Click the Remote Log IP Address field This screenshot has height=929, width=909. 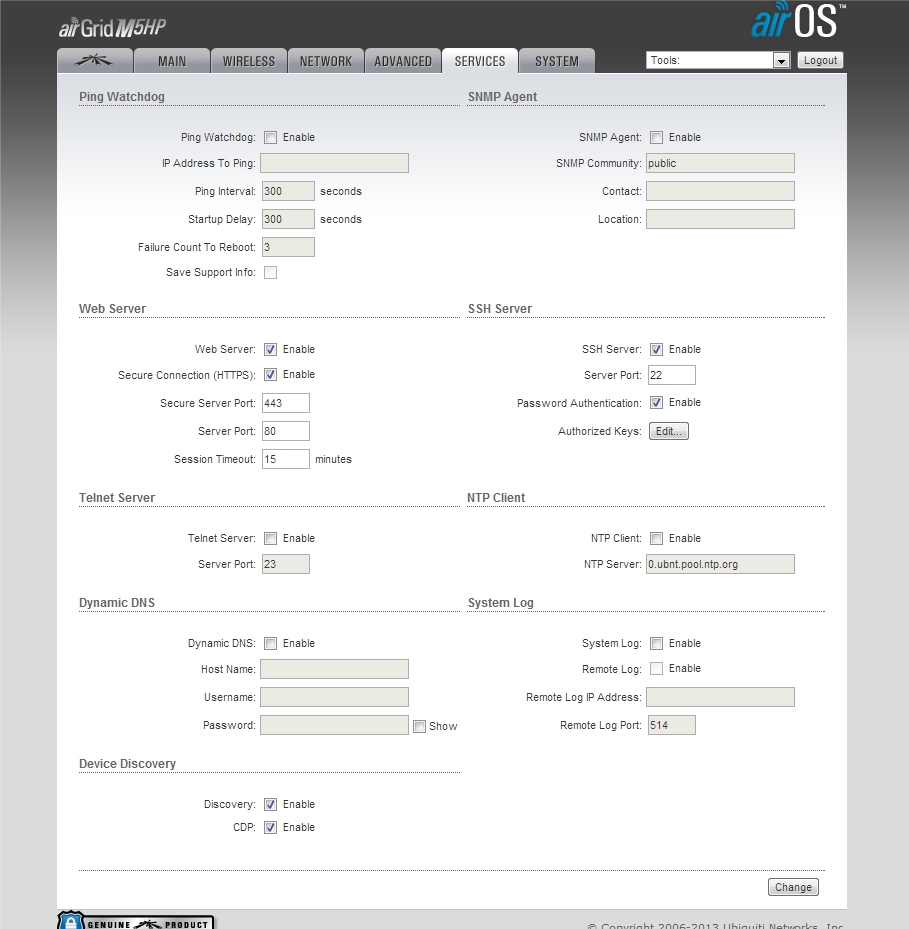(720, 697)
